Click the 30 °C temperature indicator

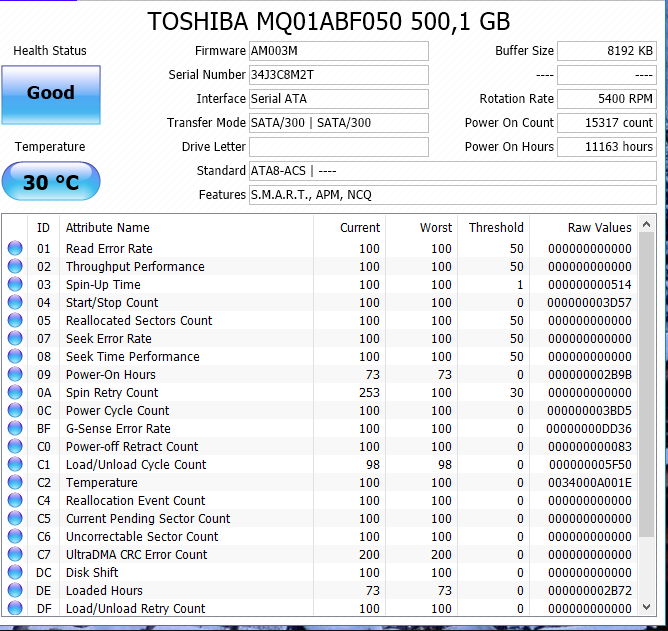[x=51, y=181]
